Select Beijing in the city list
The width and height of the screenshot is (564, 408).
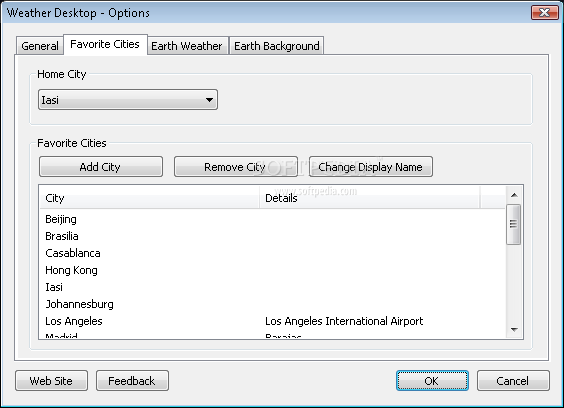61,219
